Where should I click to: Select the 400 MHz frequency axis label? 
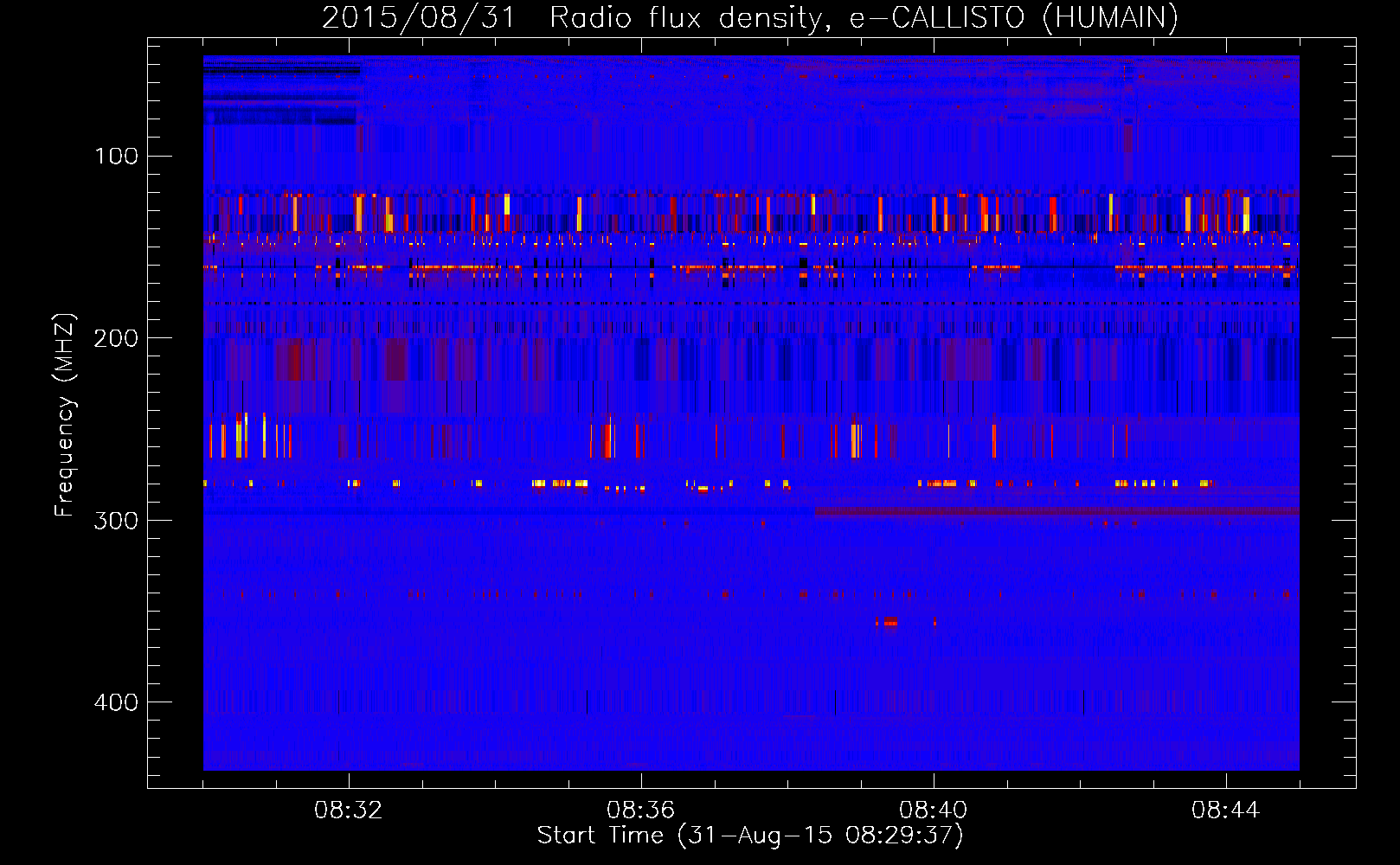point(116,702)
